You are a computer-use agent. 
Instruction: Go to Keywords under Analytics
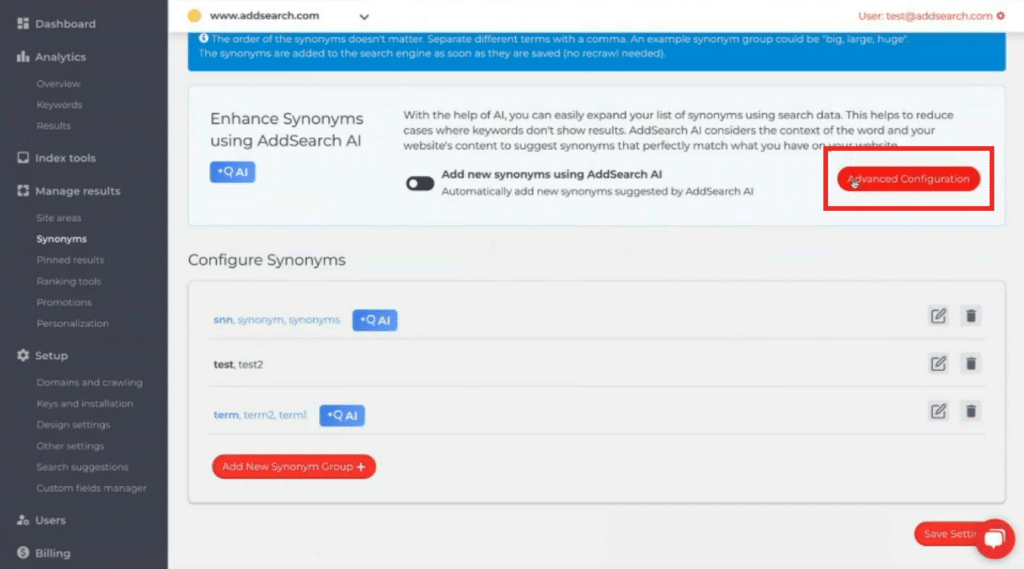pos(59,105)
